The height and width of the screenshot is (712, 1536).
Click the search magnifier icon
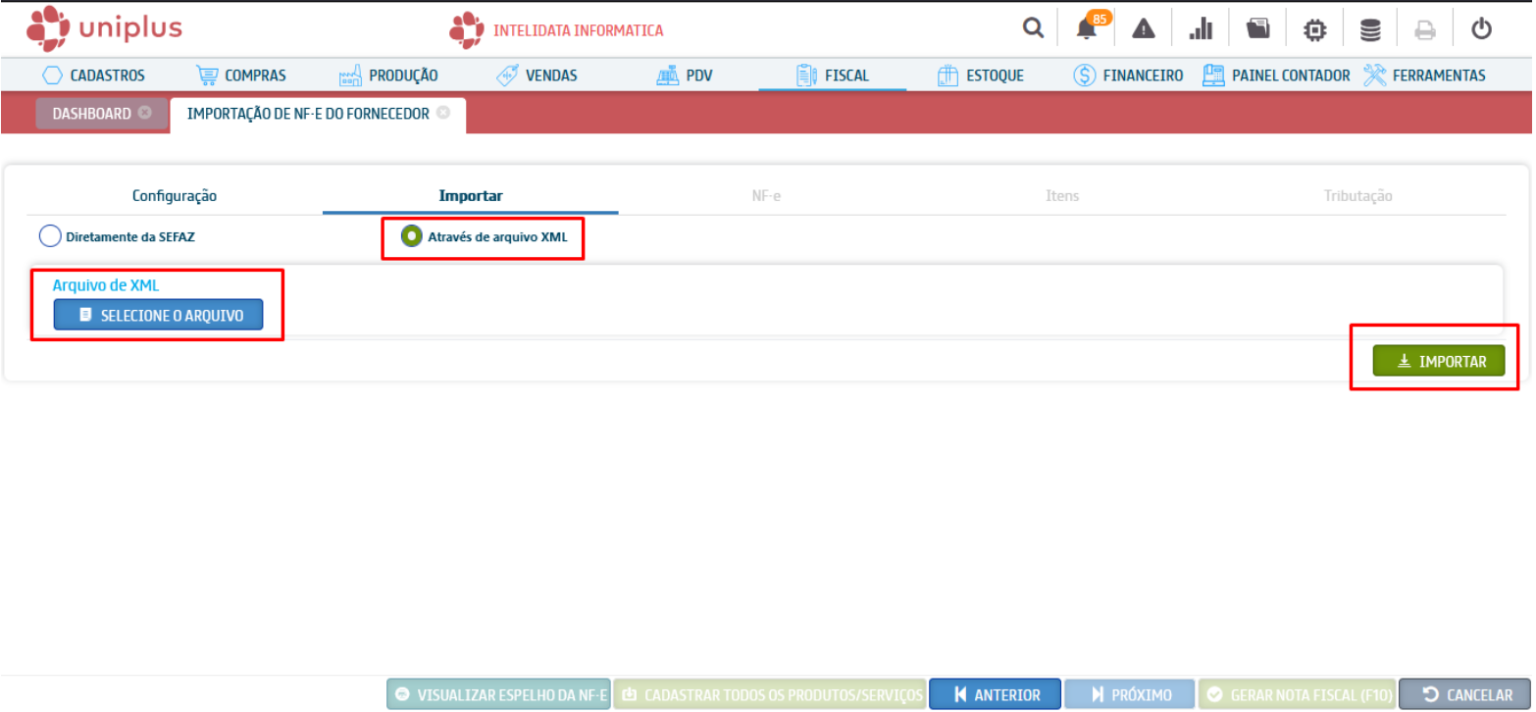pyautogui.click(x=1032, y=29)
